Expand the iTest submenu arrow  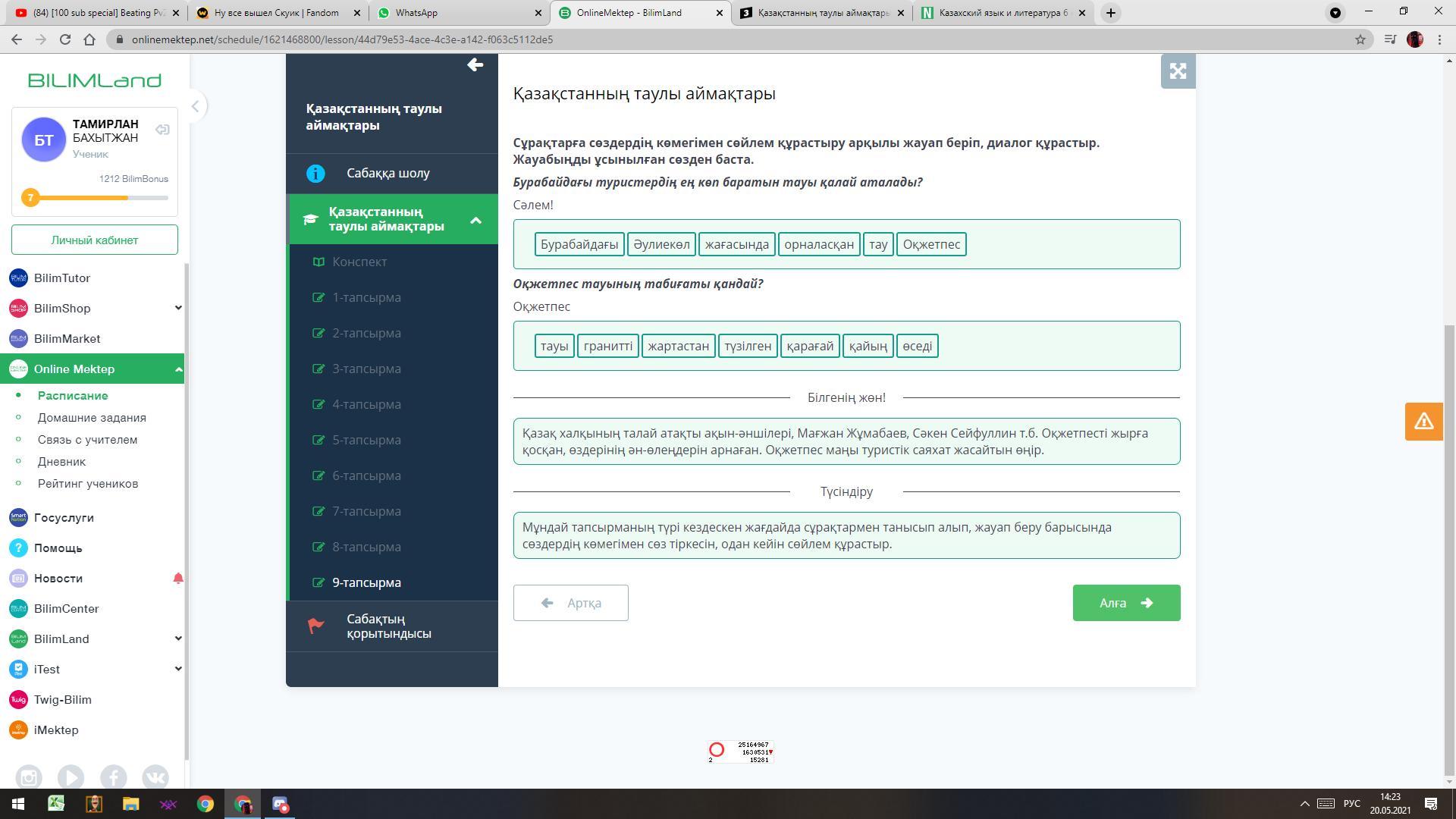178,669
